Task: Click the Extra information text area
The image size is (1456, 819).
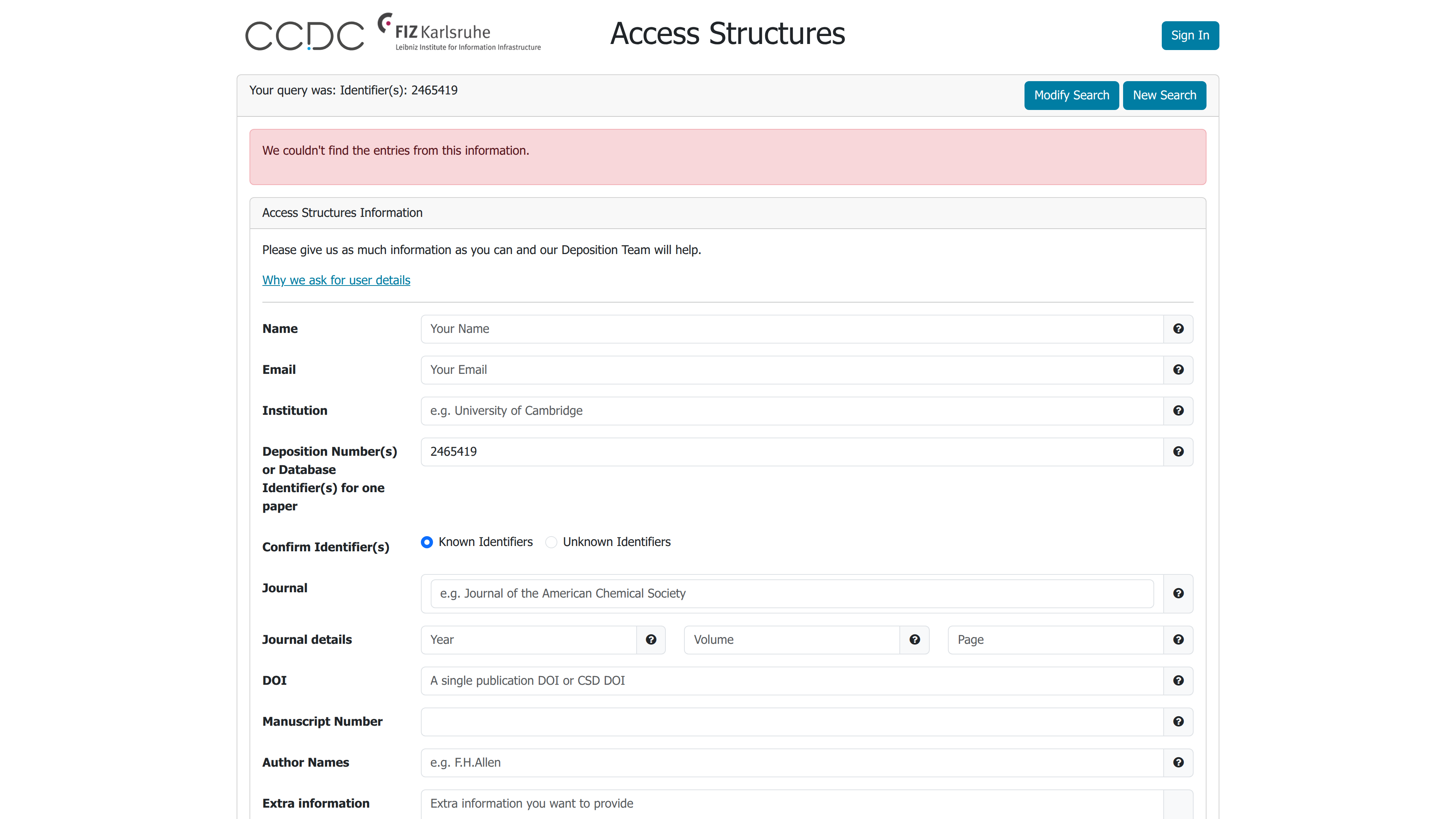Action: [792, 804]
